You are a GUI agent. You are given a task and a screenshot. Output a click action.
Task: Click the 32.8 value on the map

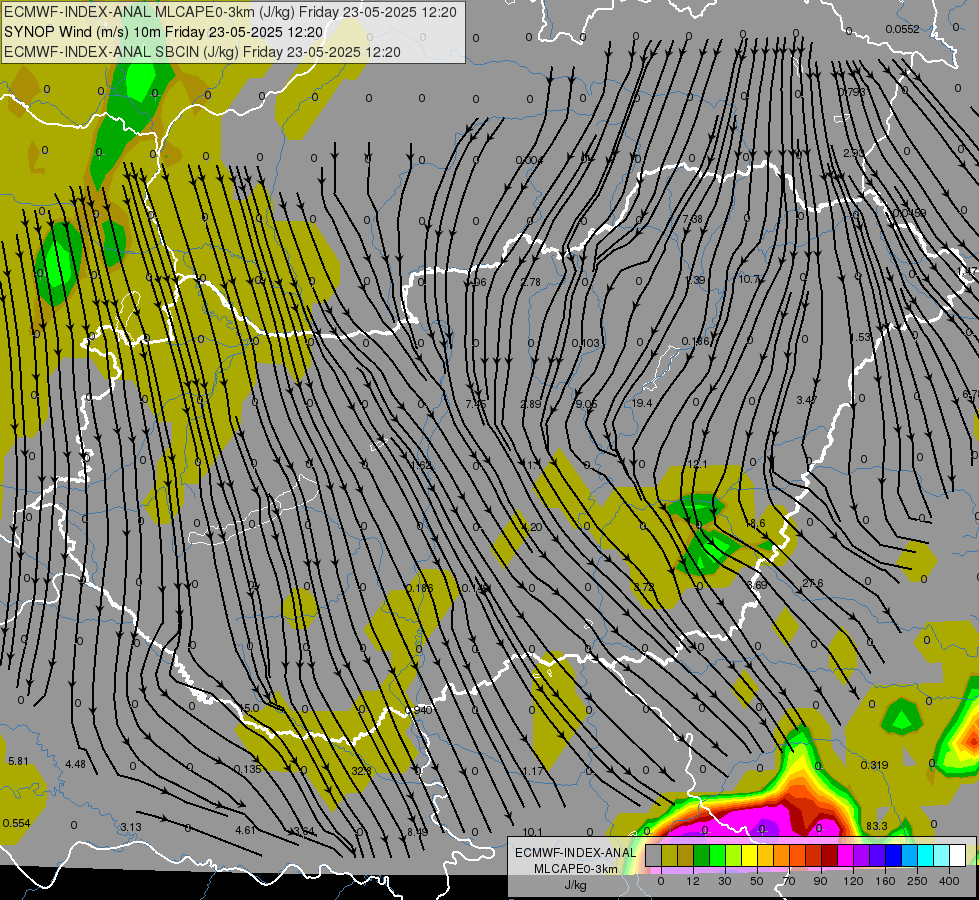(x=361, y=771)
